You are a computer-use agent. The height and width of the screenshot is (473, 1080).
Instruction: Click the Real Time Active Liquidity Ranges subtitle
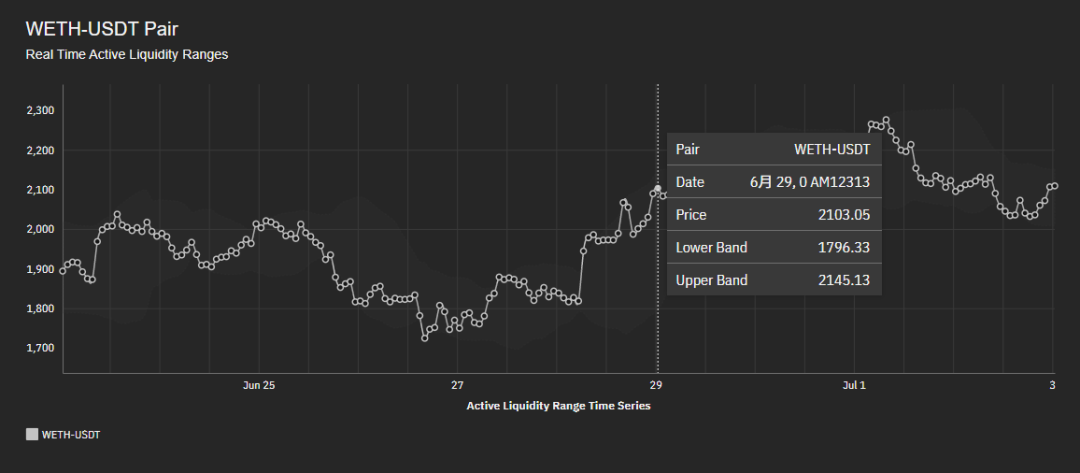(x=127, y=55)
